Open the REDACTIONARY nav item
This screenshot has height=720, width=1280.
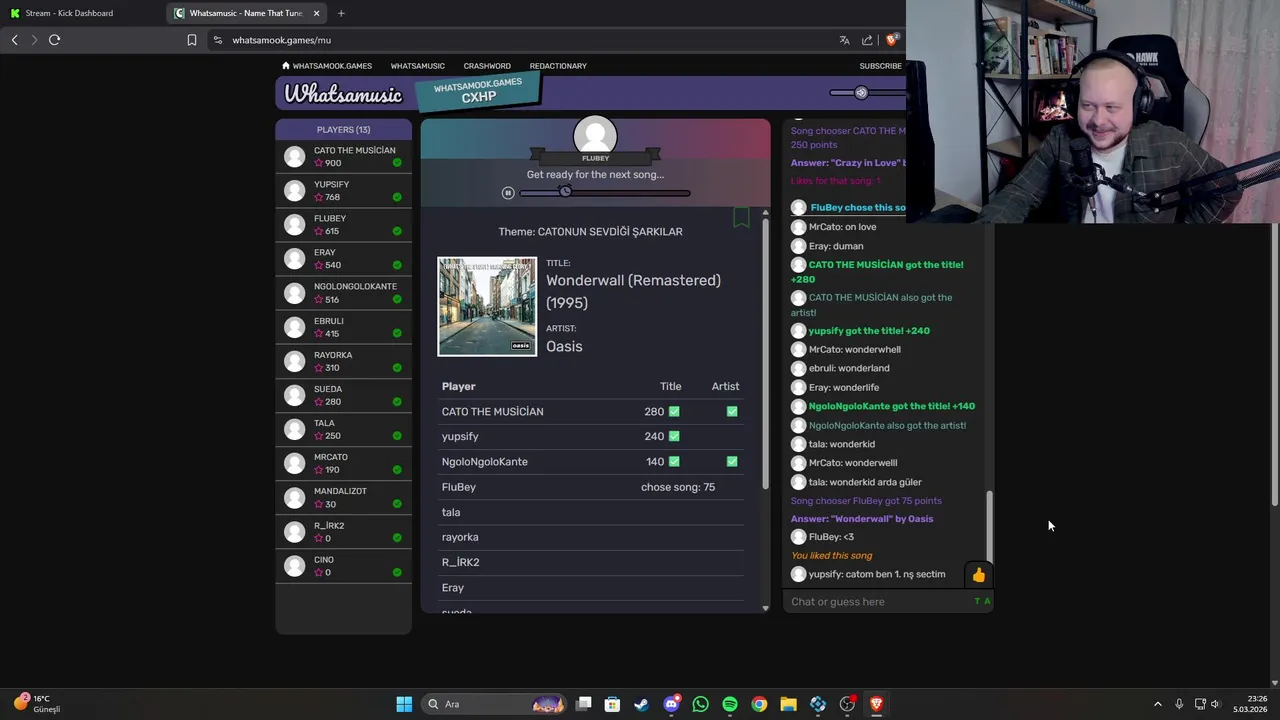coord(558,66)
